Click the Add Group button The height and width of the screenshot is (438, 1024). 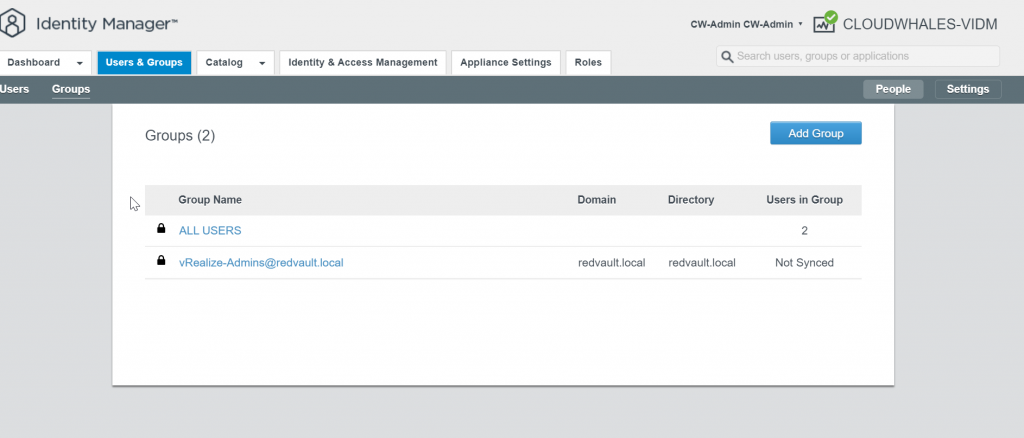(816, 133)
